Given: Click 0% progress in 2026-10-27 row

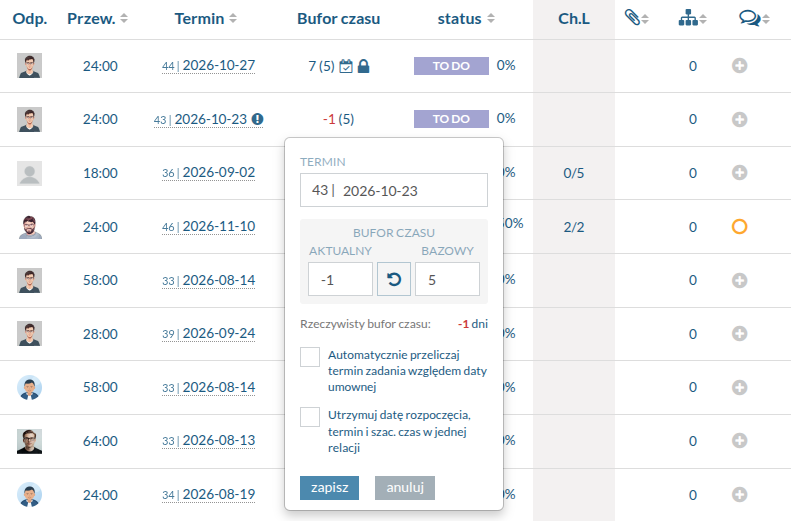Looking at the screenshot, I should tap(506, 66).
